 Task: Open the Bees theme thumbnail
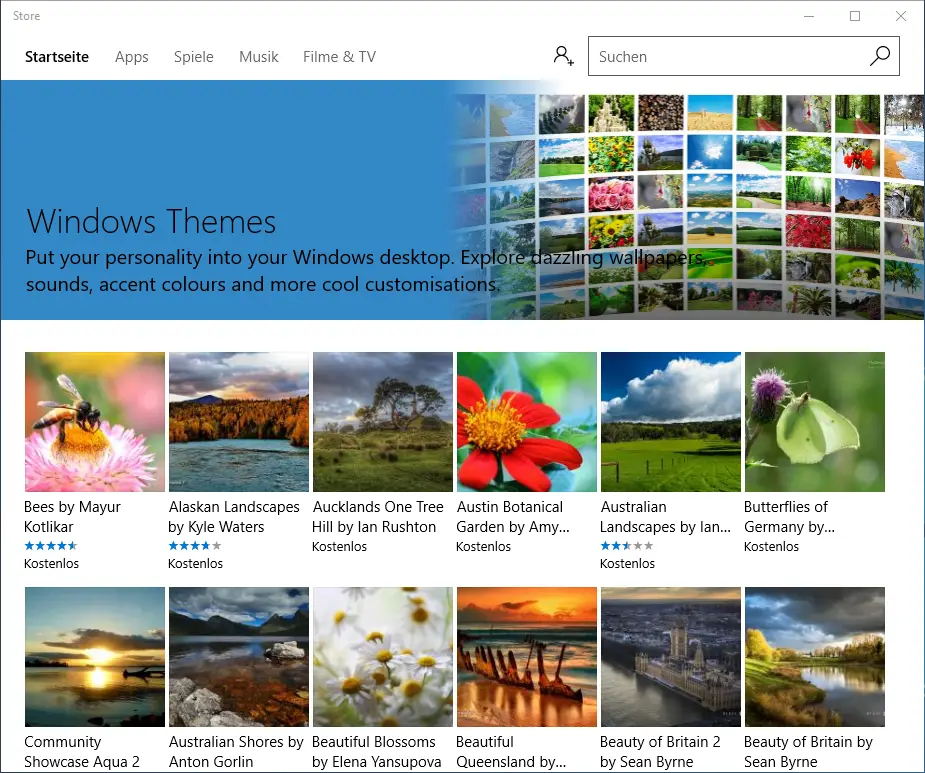(95, 422)
